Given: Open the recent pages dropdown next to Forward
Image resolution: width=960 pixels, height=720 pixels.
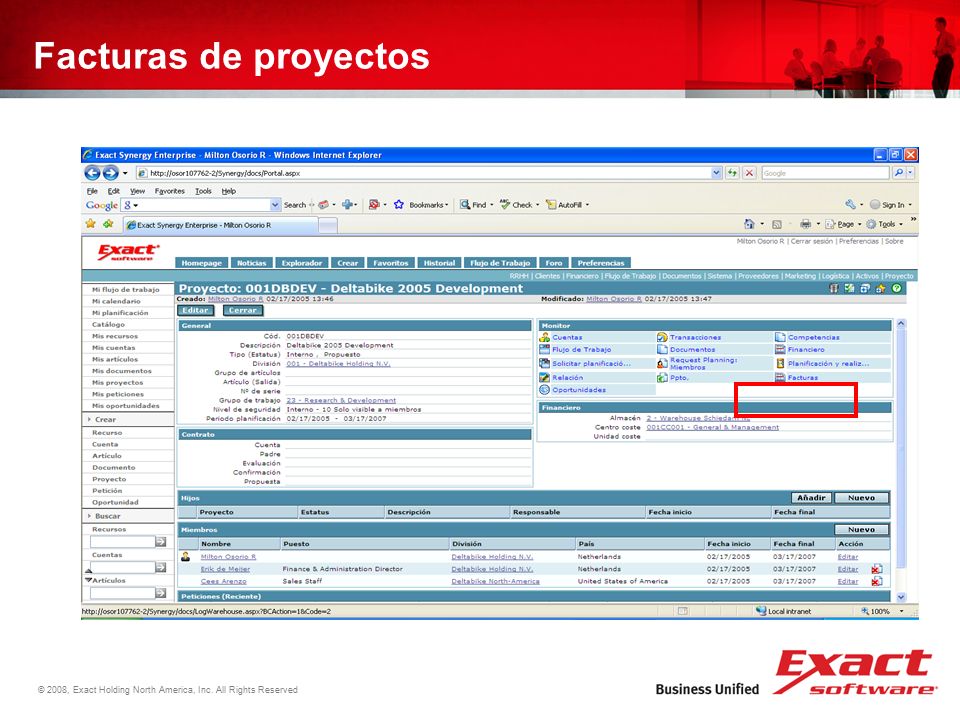Looking at the screenshot, I should [x=125, y=173].
